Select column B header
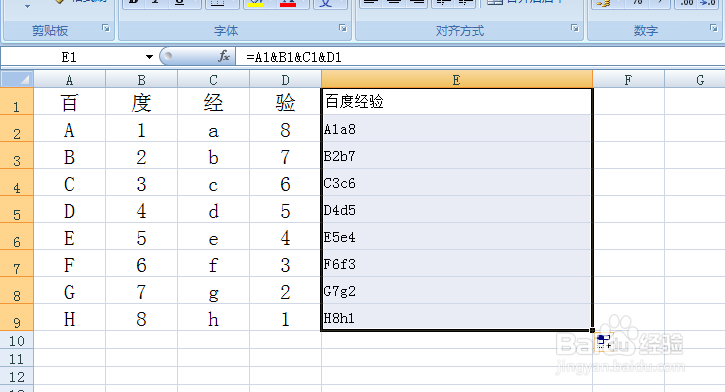Screen dimensions: 725x392 [141, 80]
